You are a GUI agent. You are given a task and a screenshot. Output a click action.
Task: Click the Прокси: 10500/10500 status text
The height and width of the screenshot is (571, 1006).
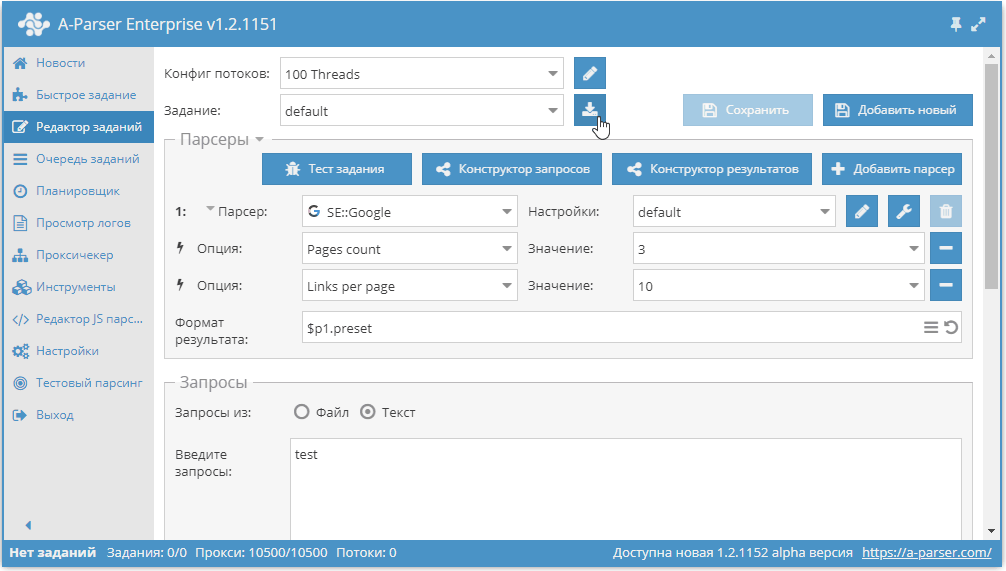click(x=261, y=552)
